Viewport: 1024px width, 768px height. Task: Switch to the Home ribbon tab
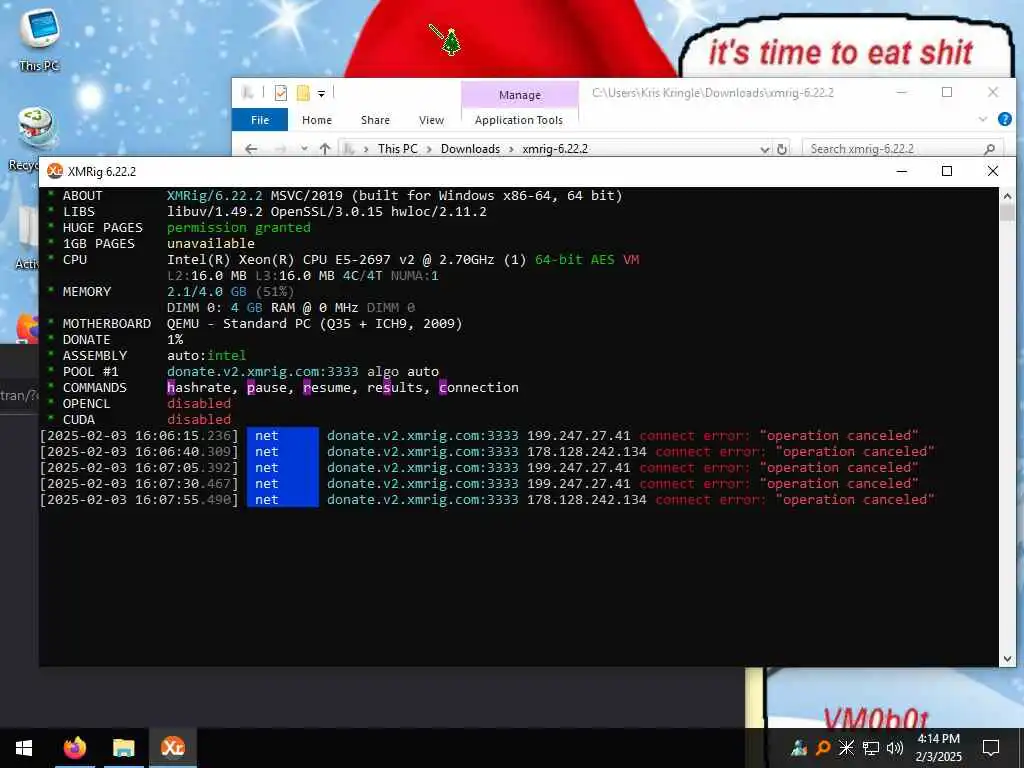pos(317,120)
